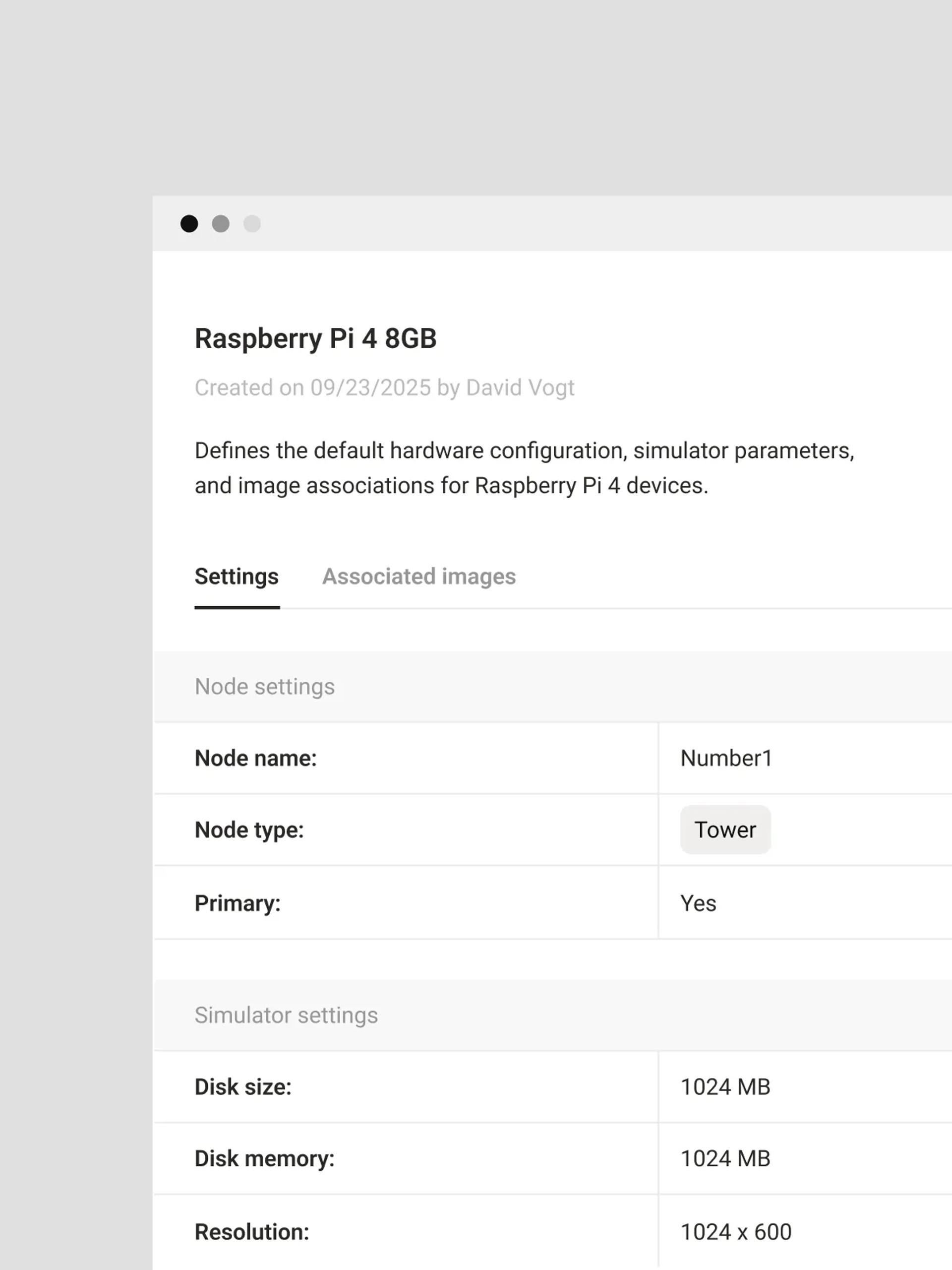The height and width of the screenshot is (1270, 952).
Task: Select the 1024 MB Disk size value
Action: click(725, 1087)
